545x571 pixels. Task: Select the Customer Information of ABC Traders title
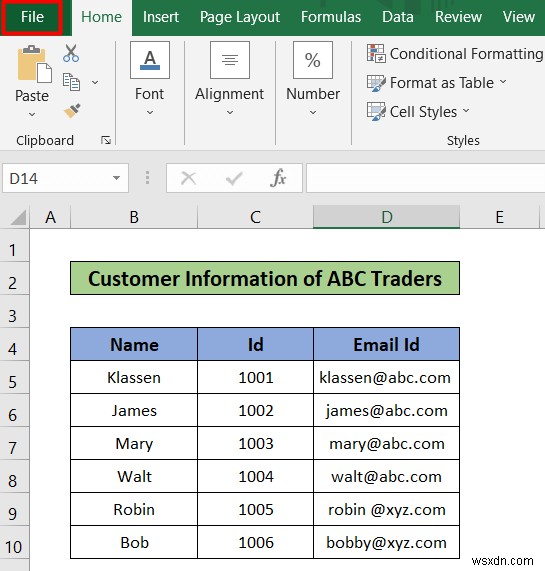coord(265,278)
